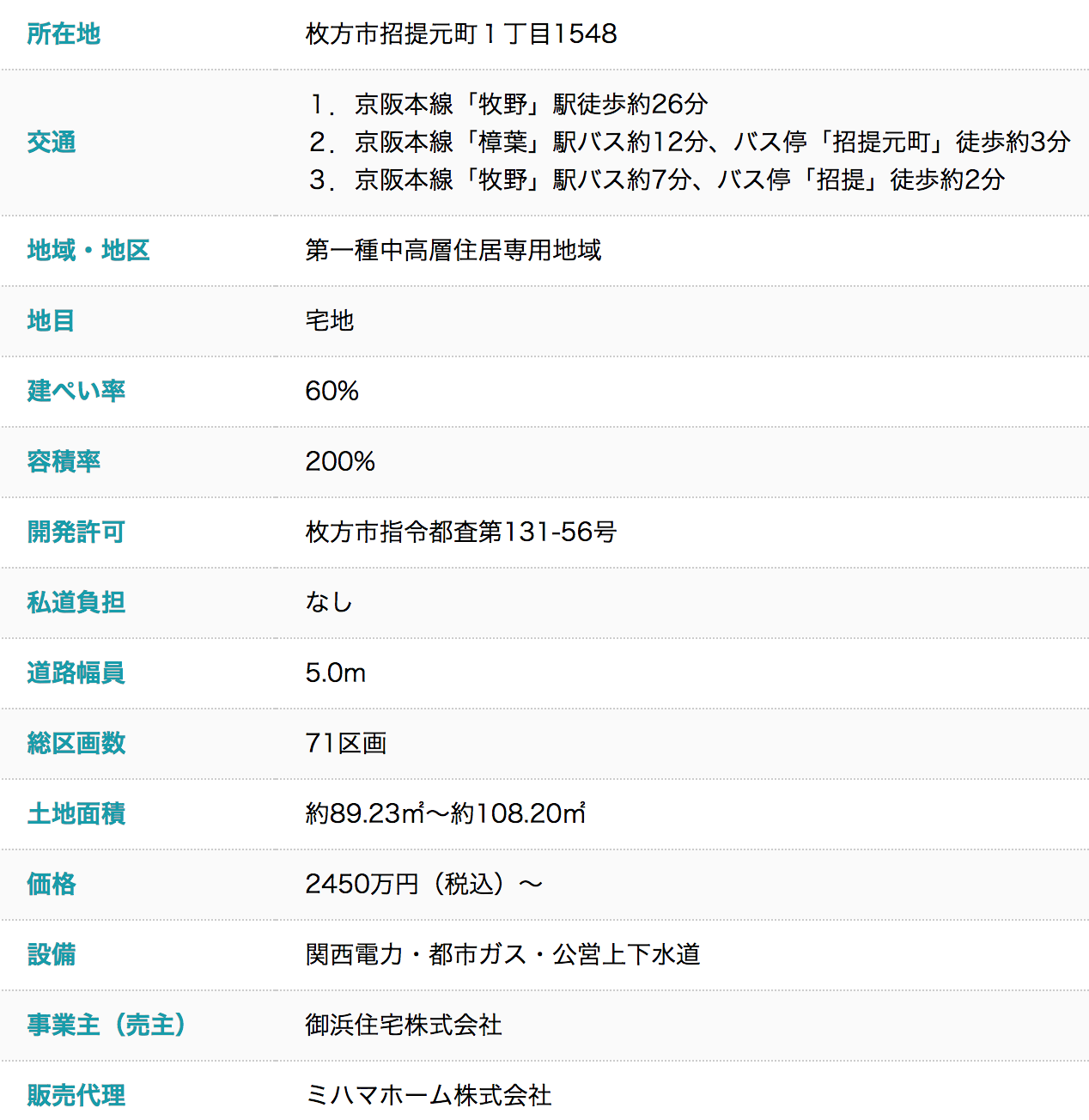The image size is (1089, 1120).
Task: Select the land area range 約89.23㎡～約108.20㎡
Action: click(446, 813)
